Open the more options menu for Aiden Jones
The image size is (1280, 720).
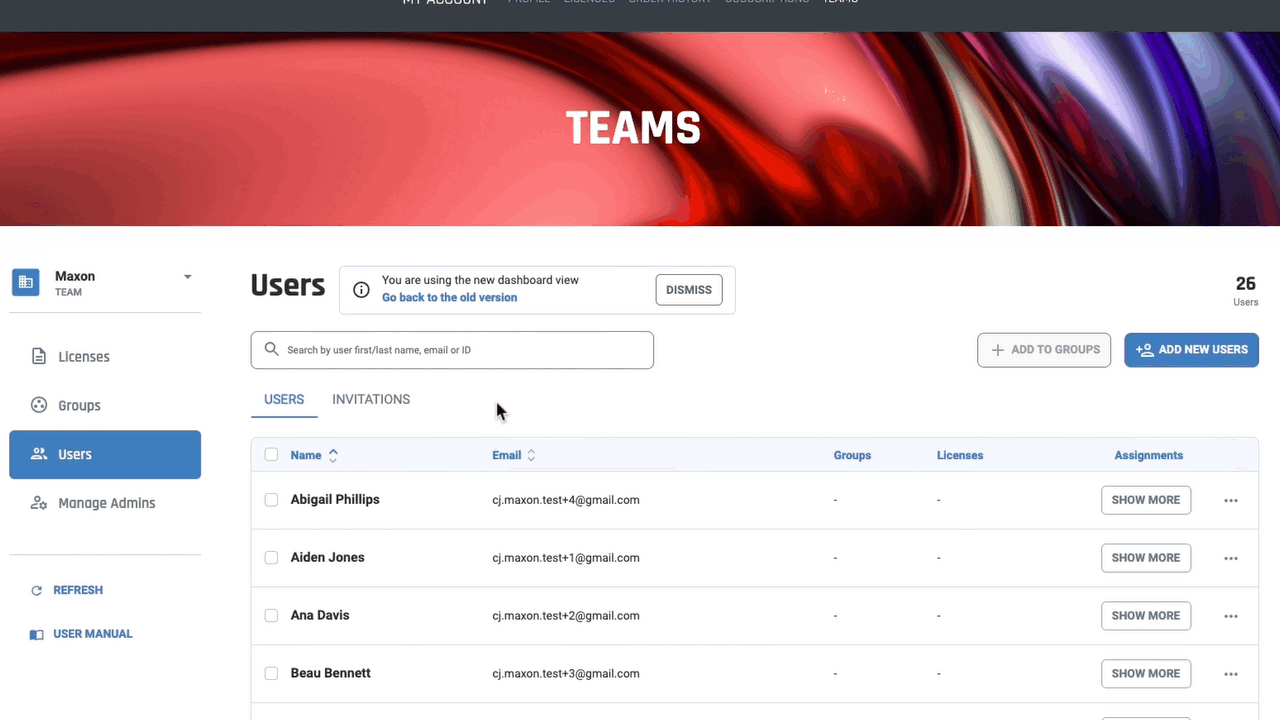[x=1231, y=558]
